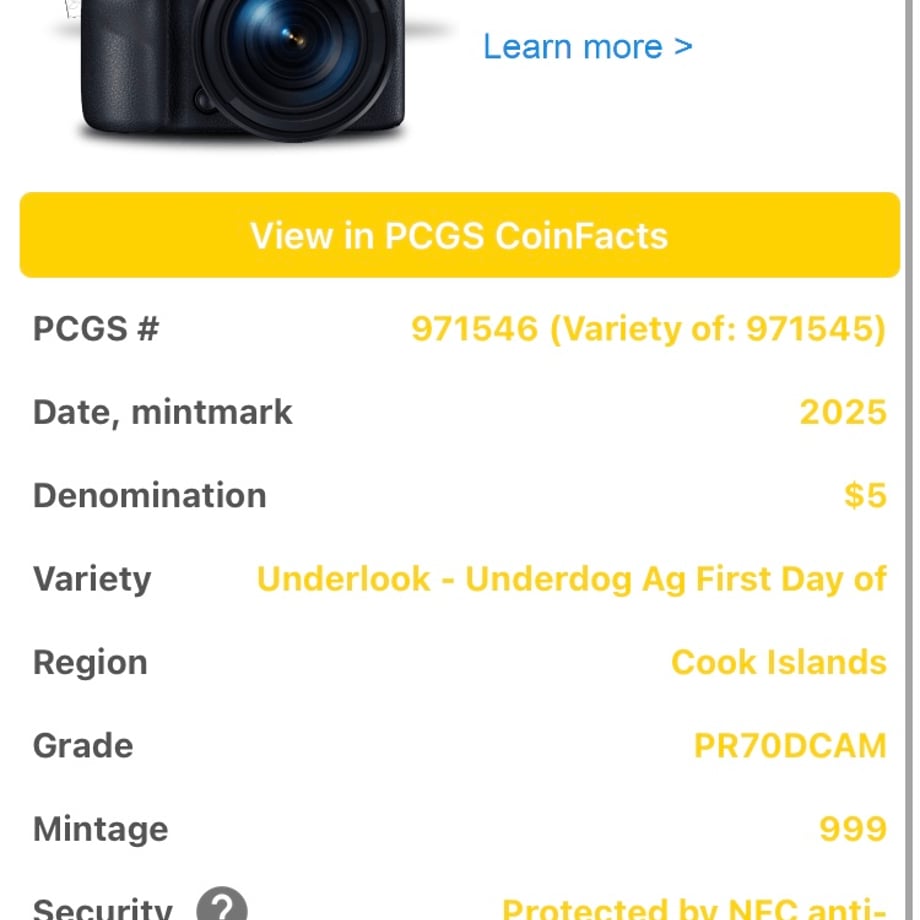Click View in PCGS CoinFacts button
Screen dimensions: 920x920
[459, 235]
